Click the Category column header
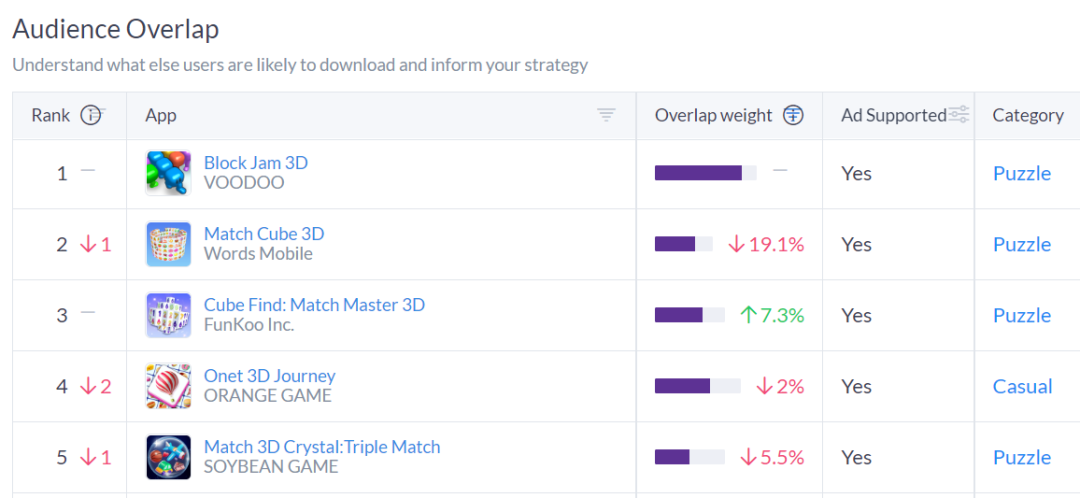1080x498 pixels. pyautogui.click(x=1027, y=115)
